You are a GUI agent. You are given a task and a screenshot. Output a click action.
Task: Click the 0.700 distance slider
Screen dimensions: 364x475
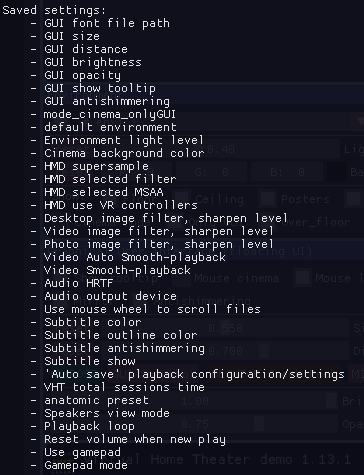point(277,351)
